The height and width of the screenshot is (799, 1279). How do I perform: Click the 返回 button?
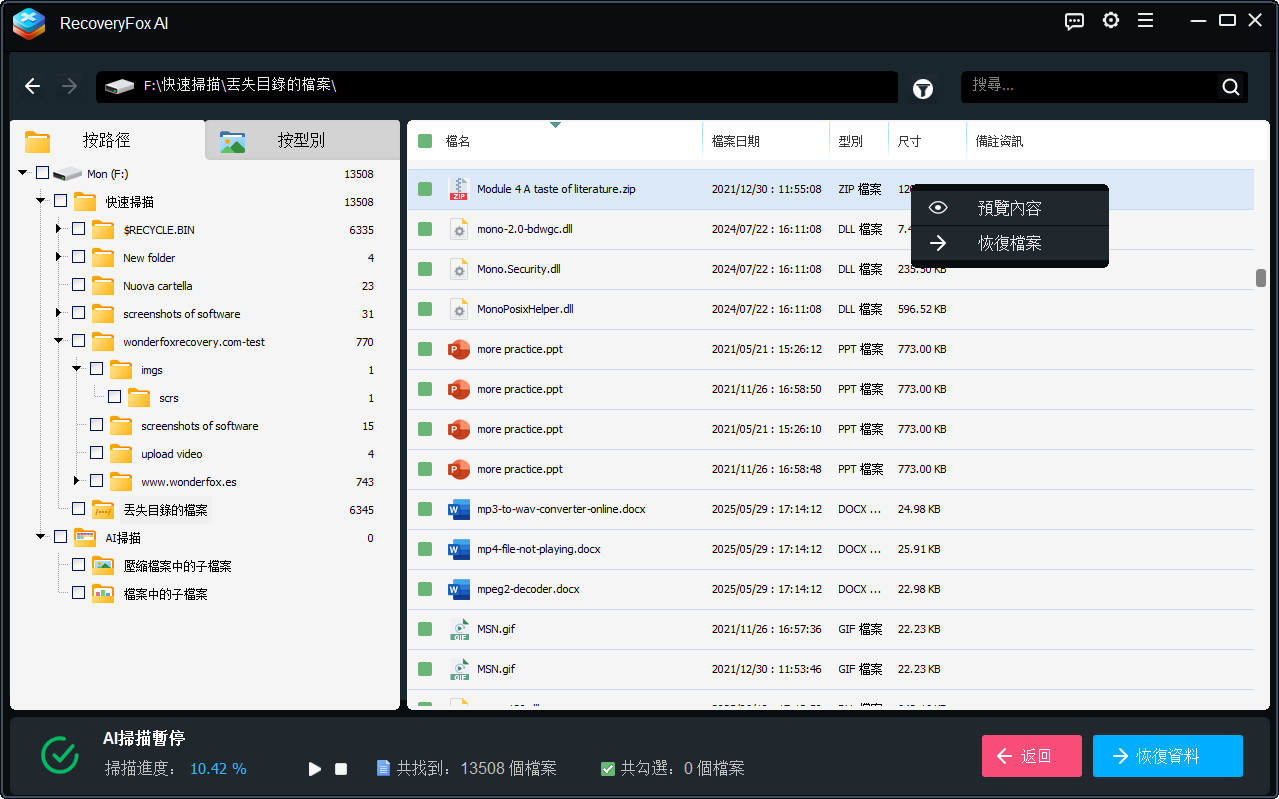pyautogui.click(x=1031, y=756)
